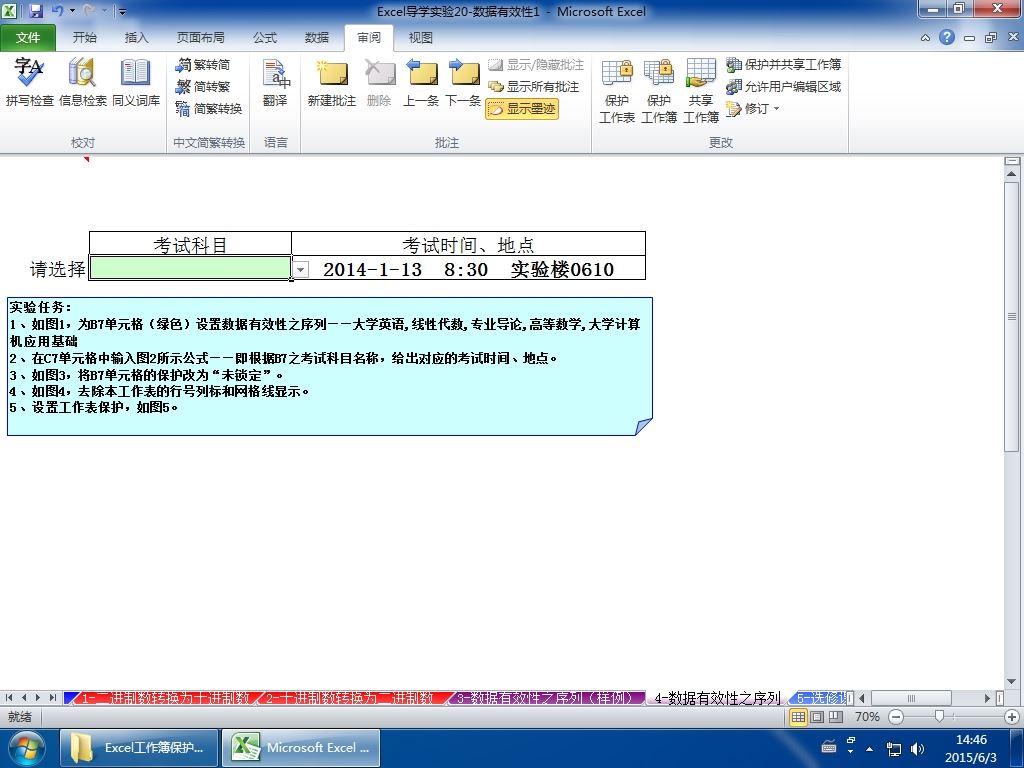Convert text with 繁转简

(x=202, y=65)
